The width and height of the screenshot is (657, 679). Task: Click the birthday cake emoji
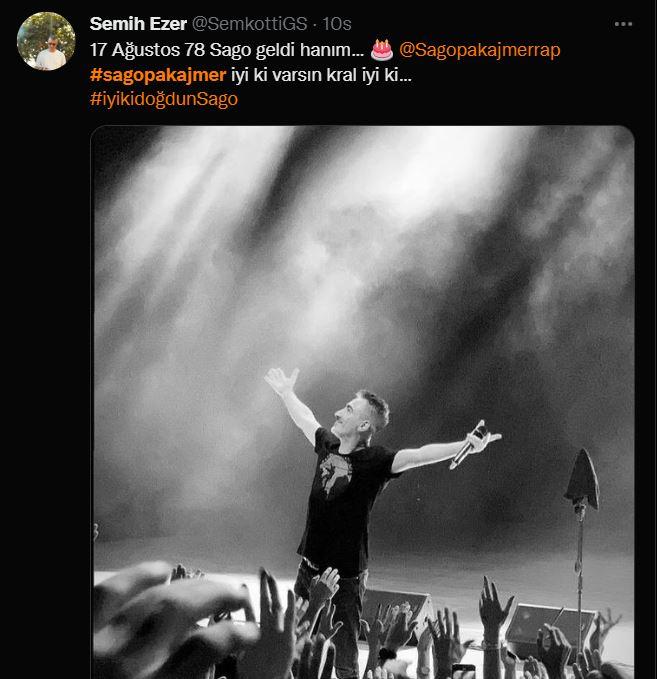coord(382,50)
